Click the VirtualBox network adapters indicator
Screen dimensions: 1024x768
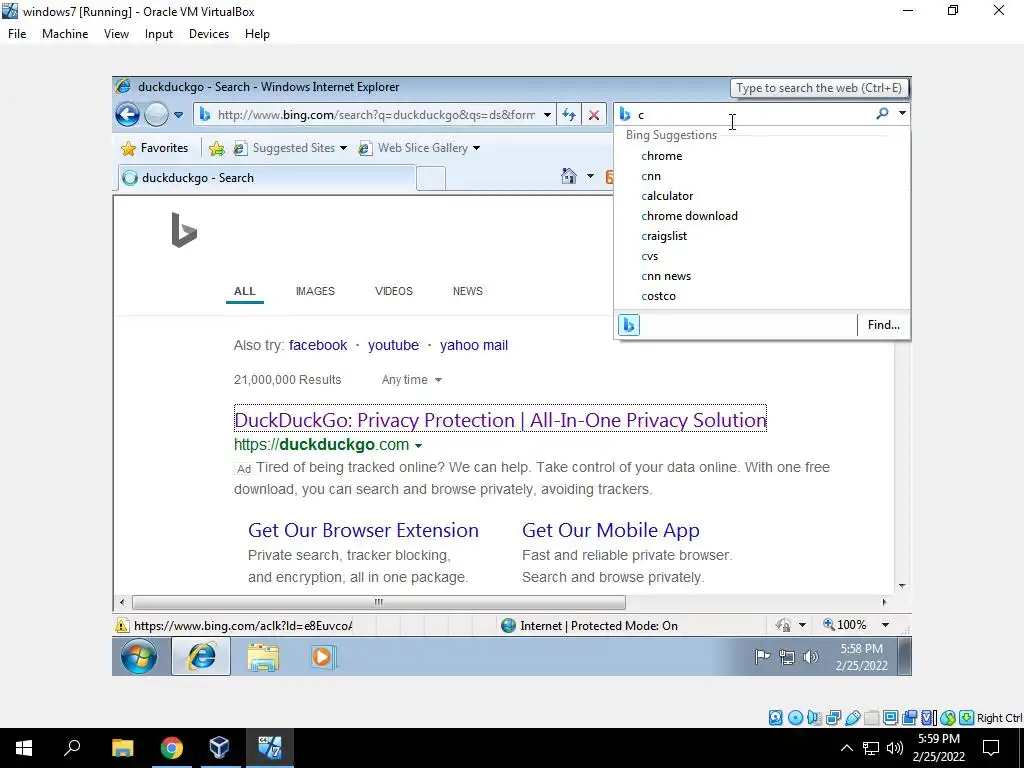(833, 718)
